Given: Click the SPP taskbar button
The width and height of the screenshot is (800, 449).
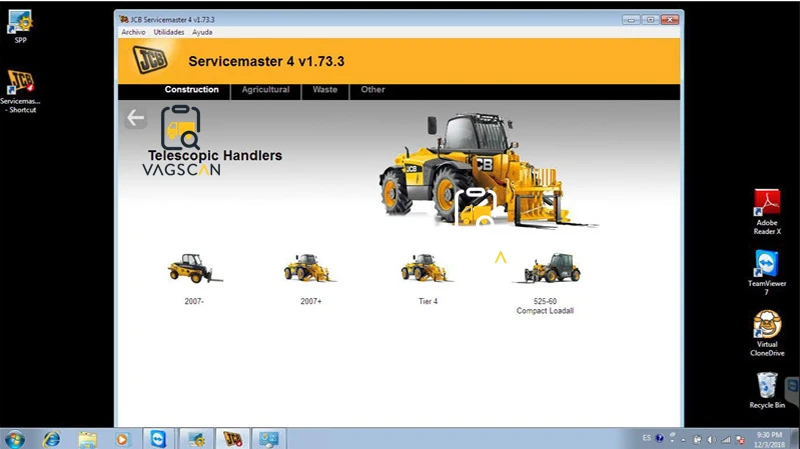Looking at the screenshot, I should point(196,439).
